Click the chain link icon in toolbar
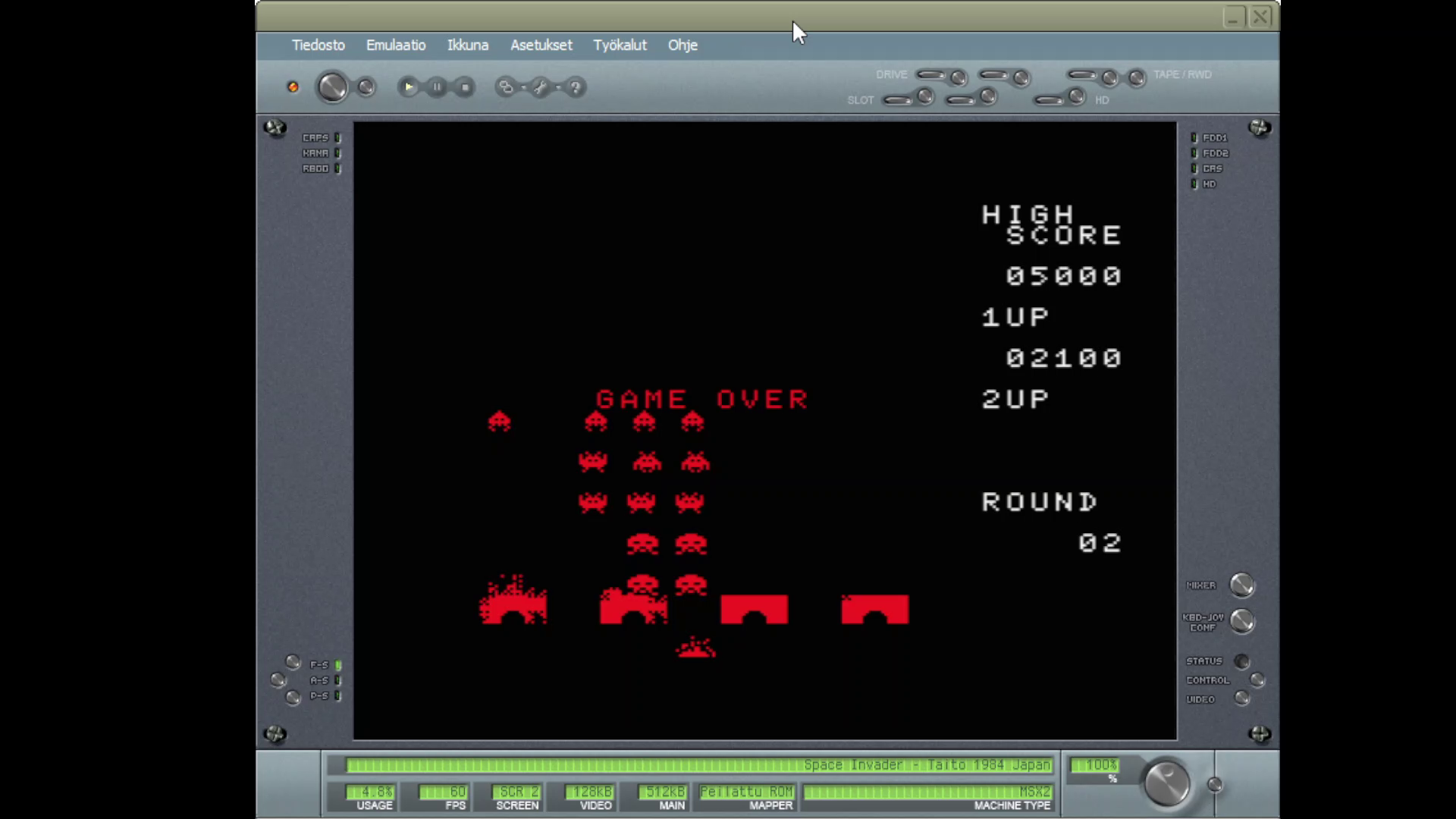 pos(505,87)
